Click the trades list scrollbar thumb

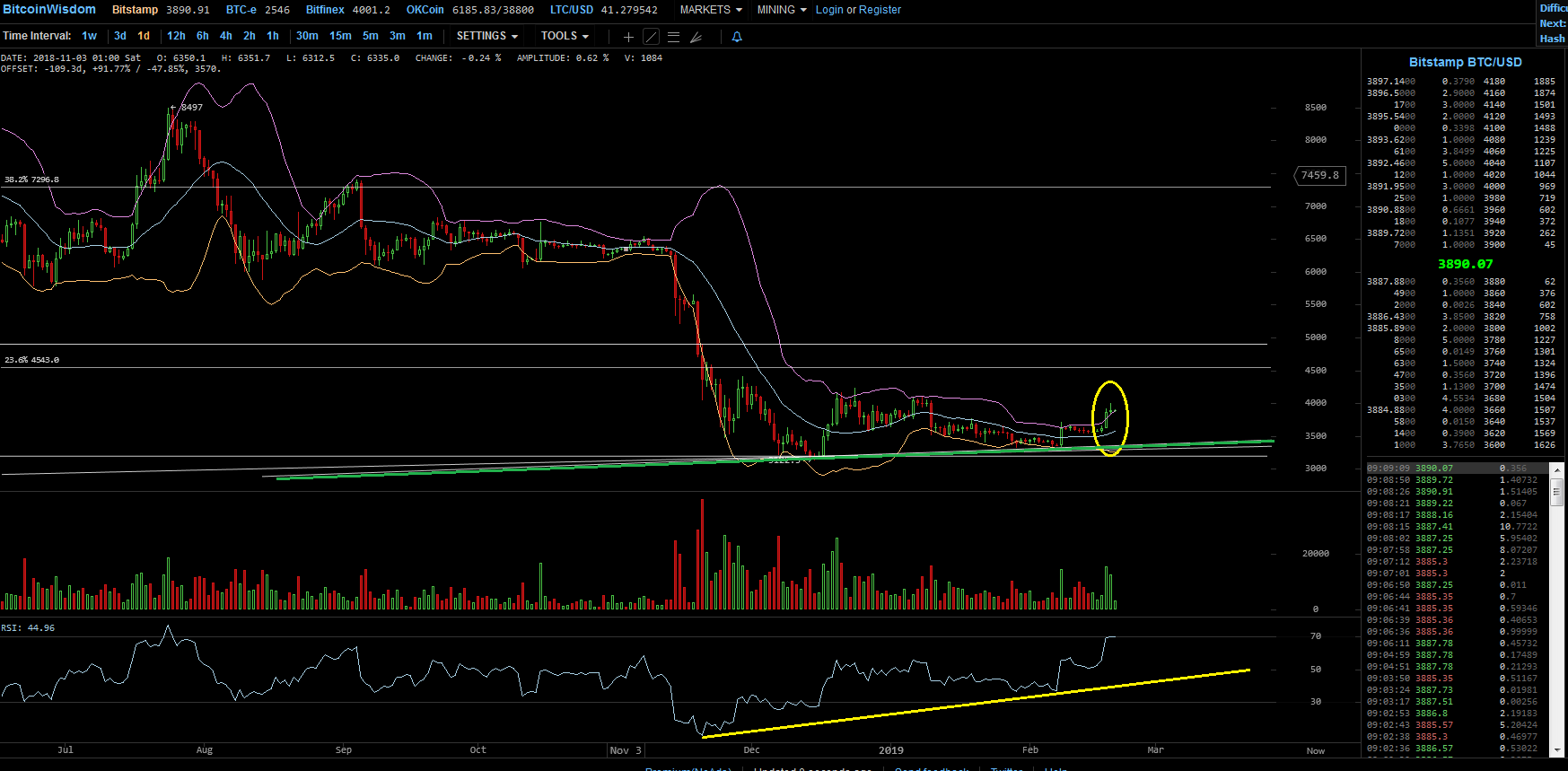pyautogui.click(x=1557, y=491)
